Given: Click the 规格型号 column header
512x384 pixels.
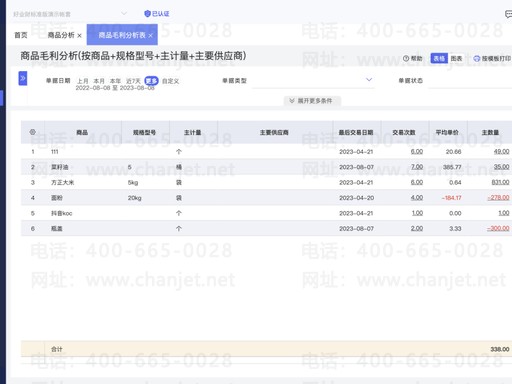Looking at the screenshot, I should [x=145, y=132].
